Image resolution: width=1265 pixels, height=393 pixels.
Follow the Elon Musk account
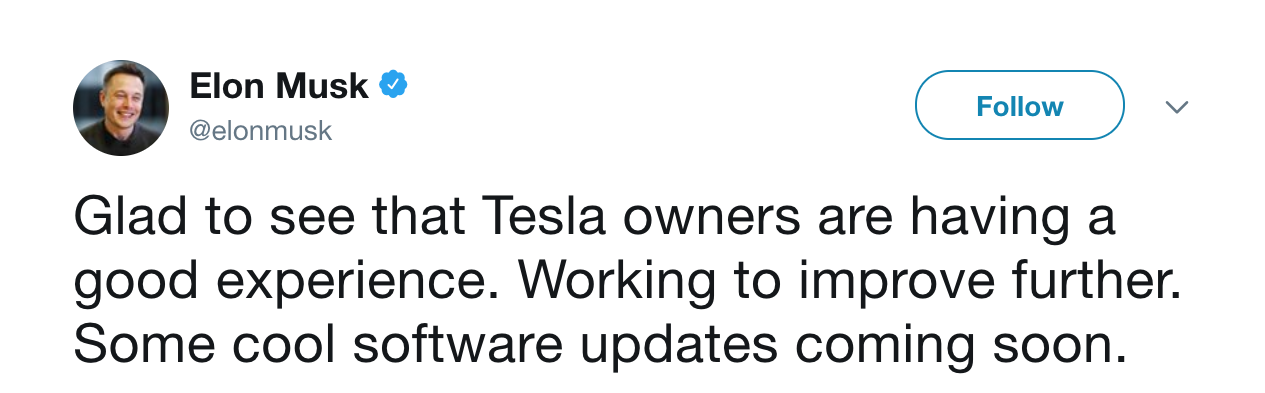click(x=1020, y=105)
